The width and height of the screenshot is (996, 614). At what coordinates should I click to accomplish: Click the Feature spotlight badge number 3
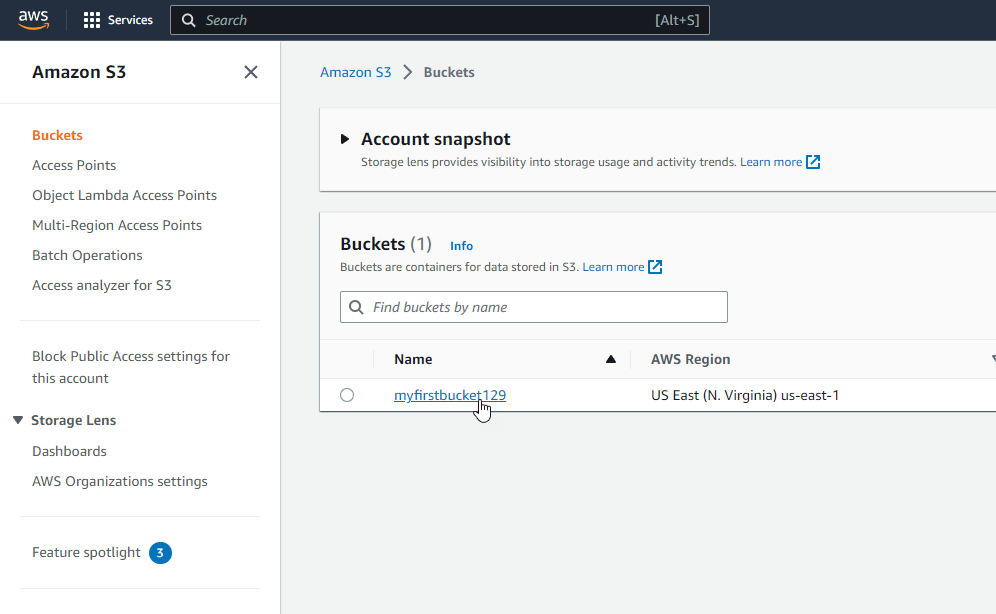(160, 552)
